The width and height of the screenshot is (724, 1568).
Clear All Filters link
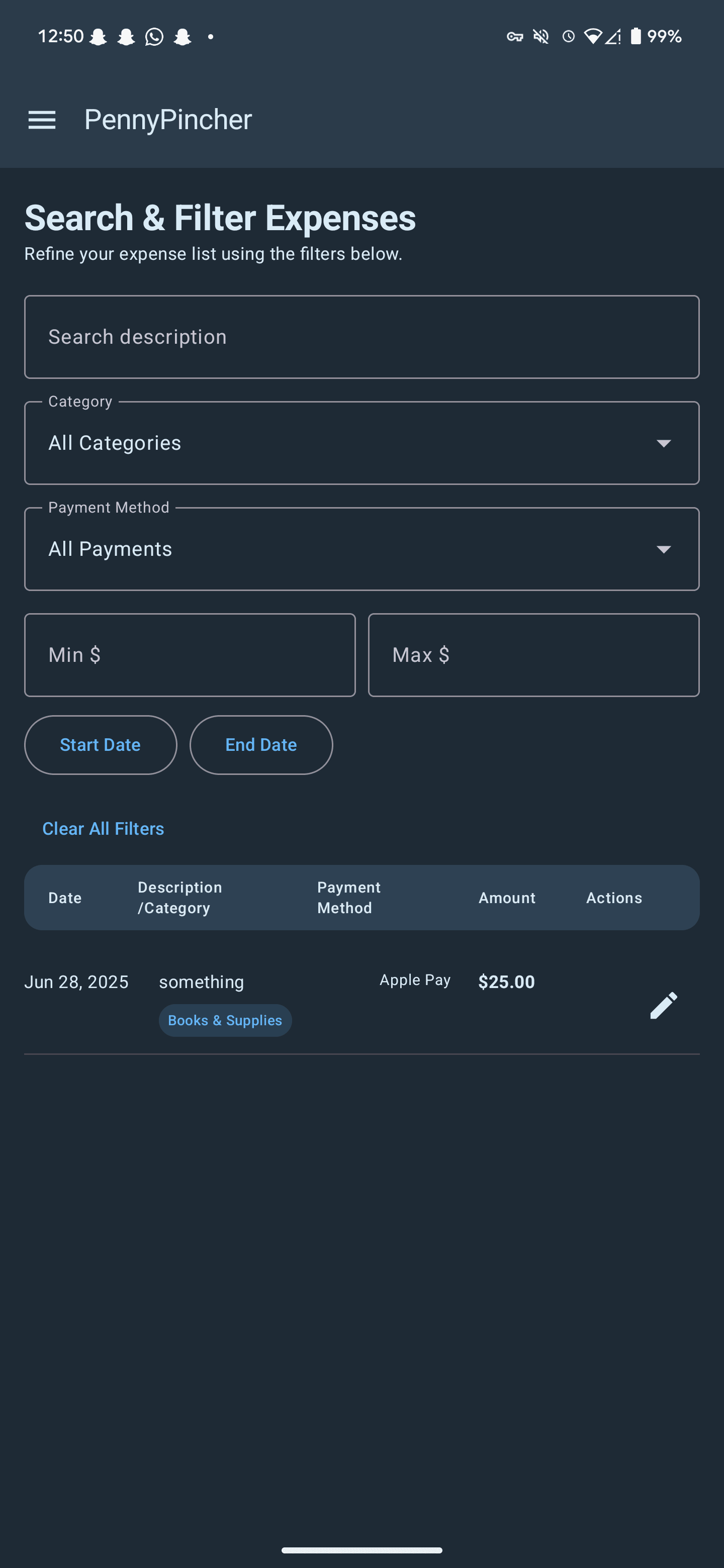pos(103,828)
